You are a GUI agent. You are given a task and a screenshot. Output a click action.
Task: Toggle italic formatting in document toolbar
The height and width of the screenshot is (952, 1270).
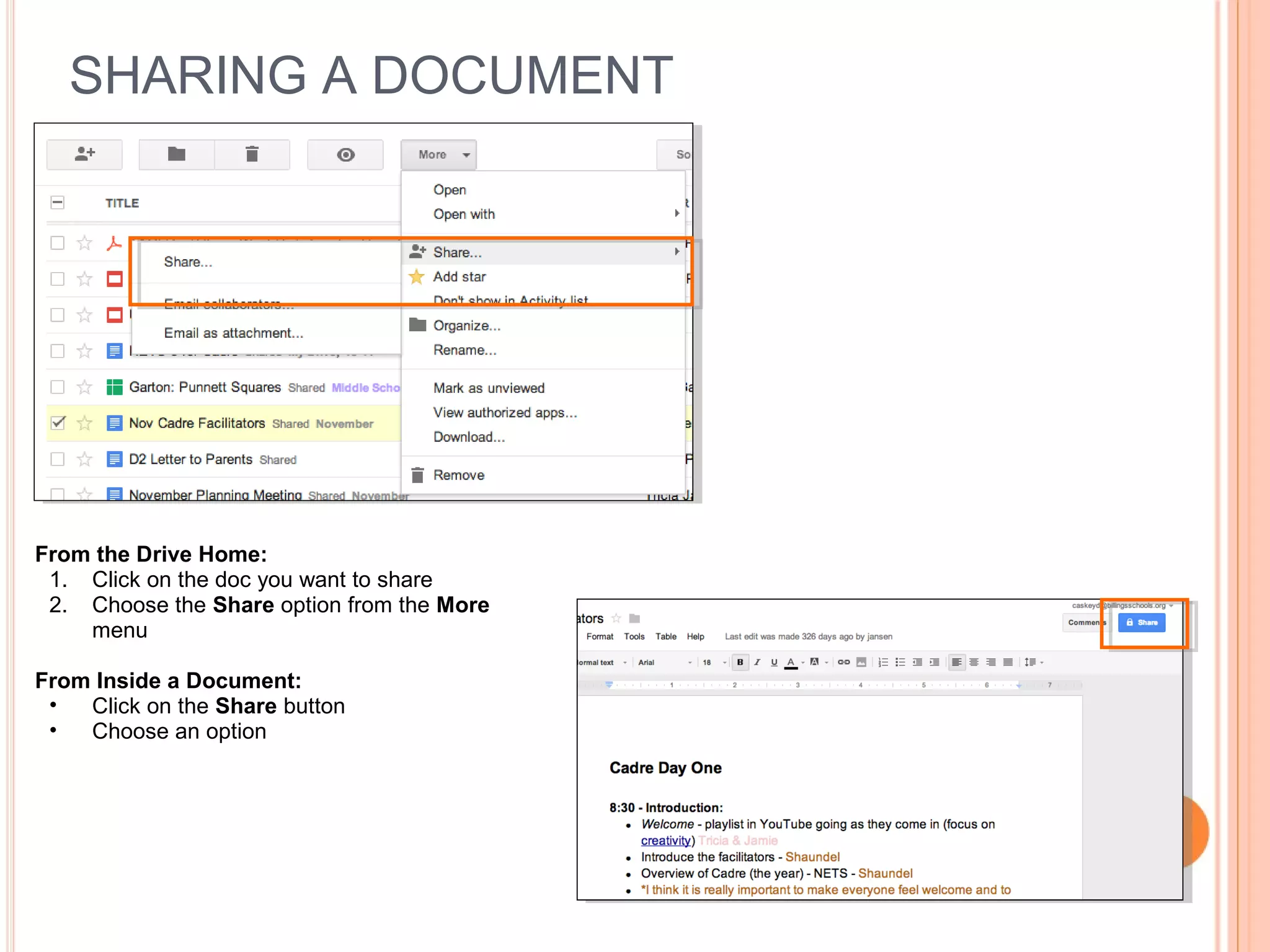[757, 662]
